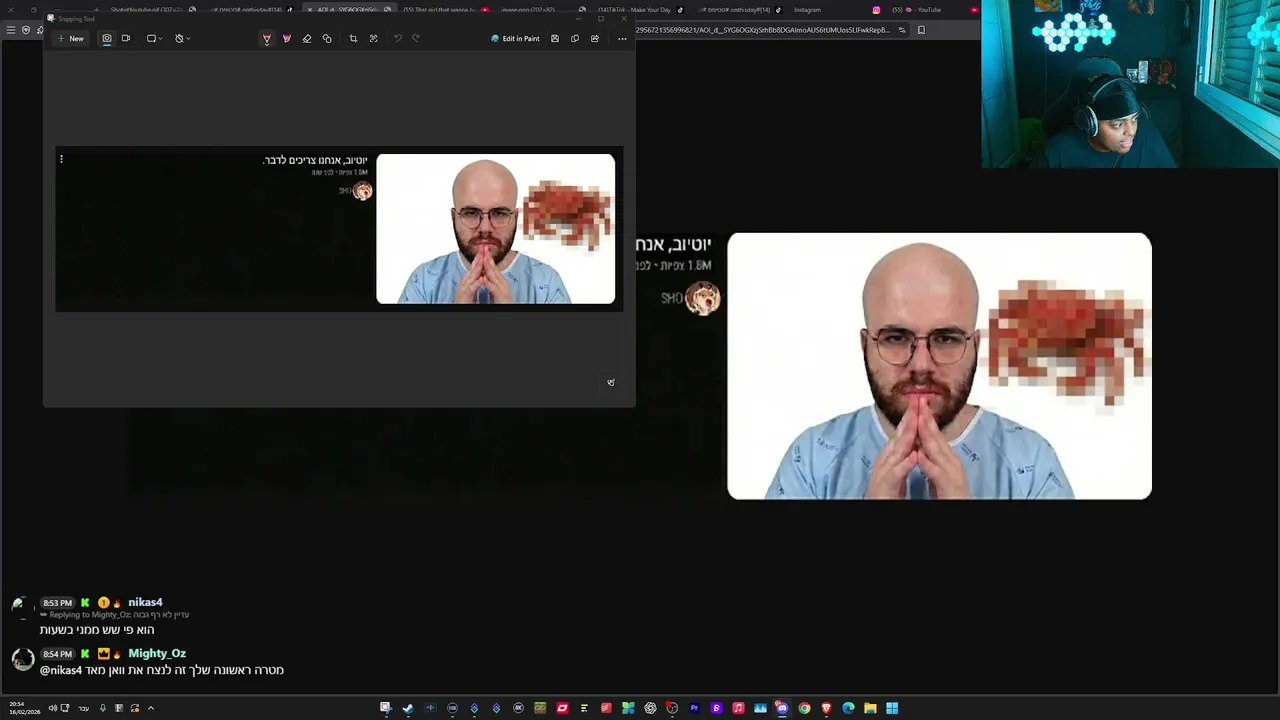Click Mighty_Oz username in chat
The height and width of the screenshot is (720, 1280).
click(x=157, y=653)
